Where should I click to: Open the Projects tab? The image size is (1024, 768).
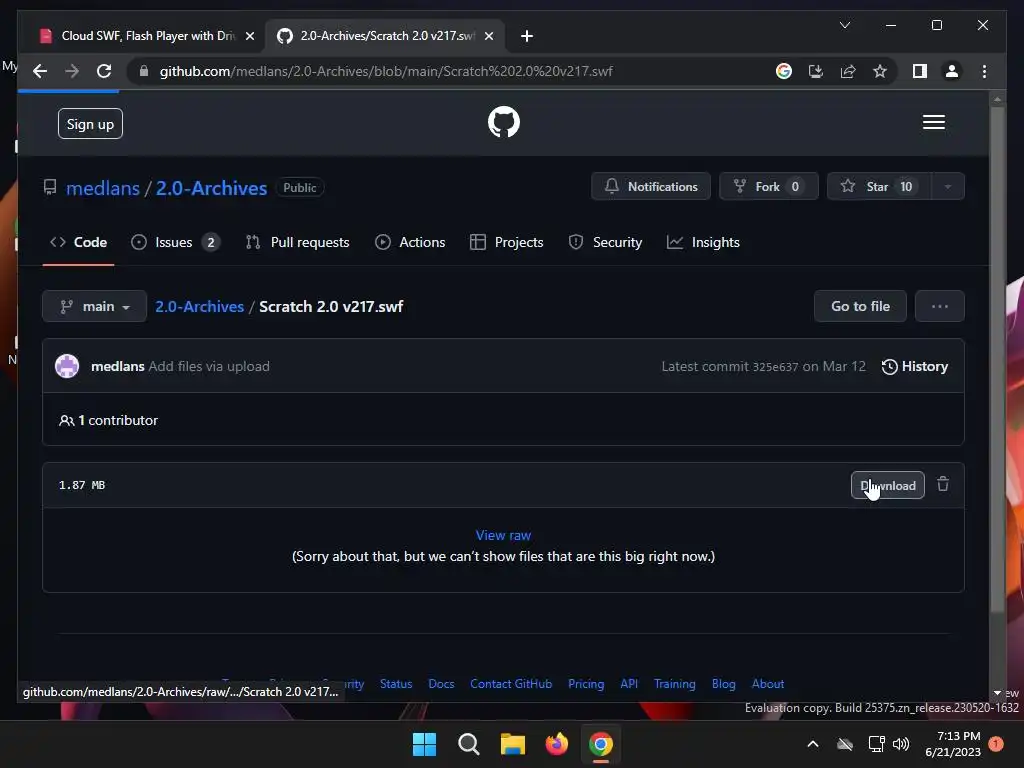[x=507, y=242]
